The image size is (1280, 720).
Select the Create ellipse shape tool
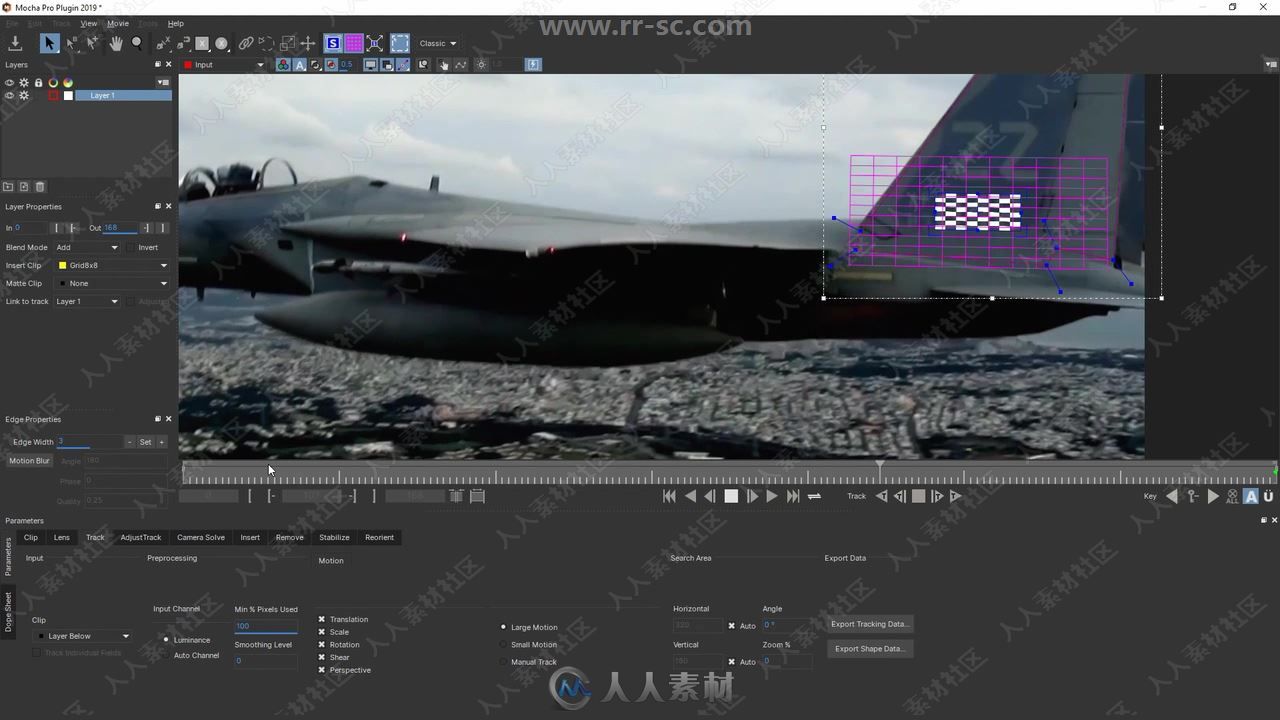[222, 43]
